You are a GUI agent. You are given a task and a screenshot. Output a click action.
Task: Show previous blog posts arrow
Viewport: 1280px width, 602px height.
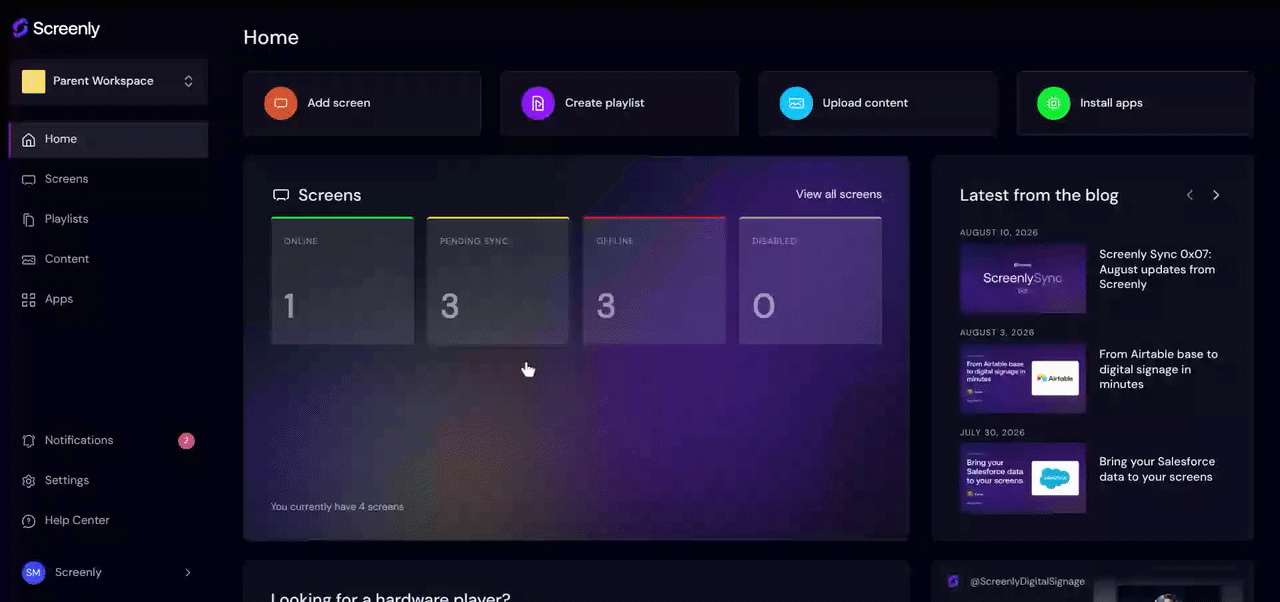click(1190, 195)
